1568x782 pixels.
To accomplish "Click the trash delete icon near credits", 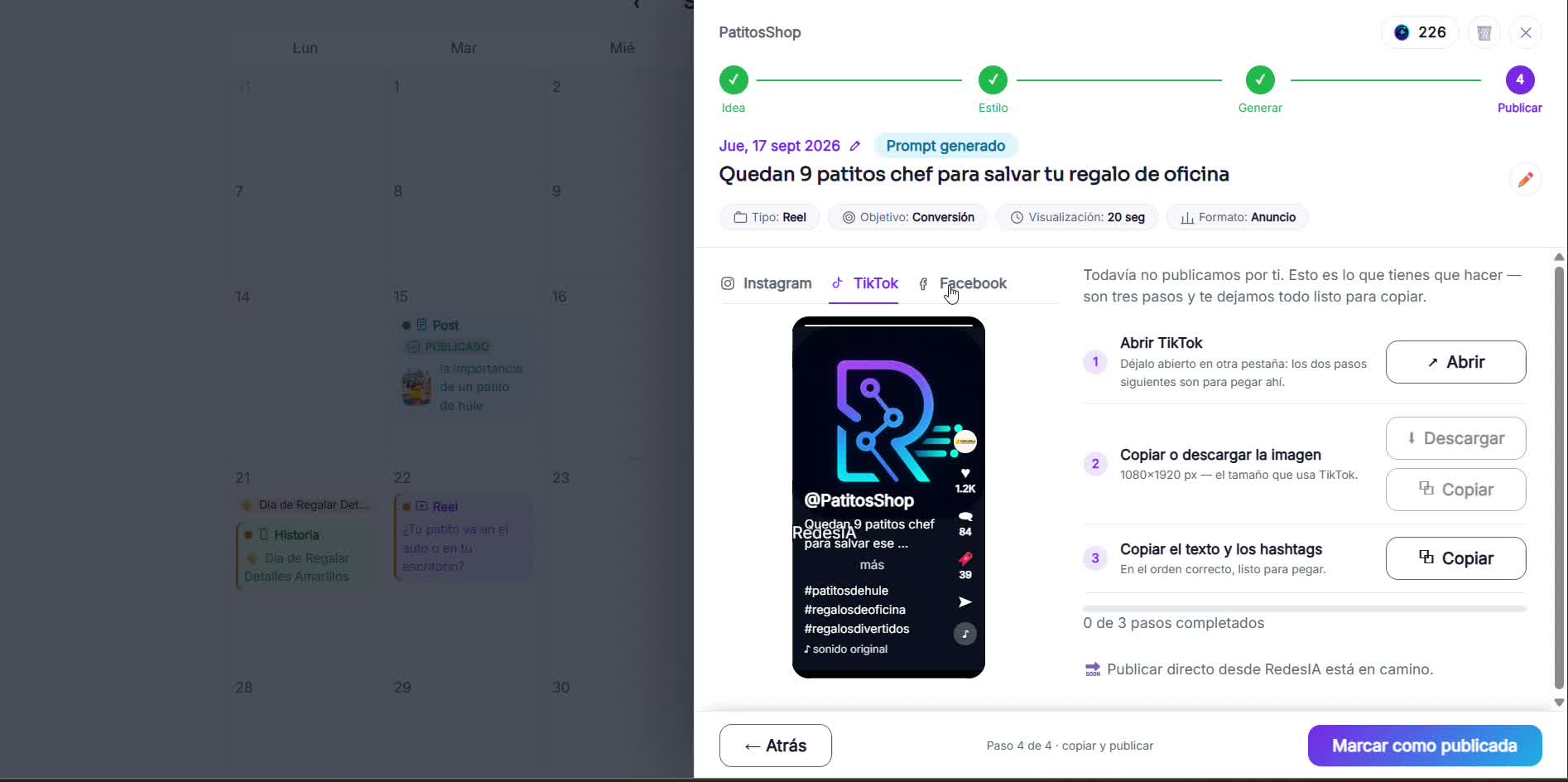I will (x=1484, y=33).
